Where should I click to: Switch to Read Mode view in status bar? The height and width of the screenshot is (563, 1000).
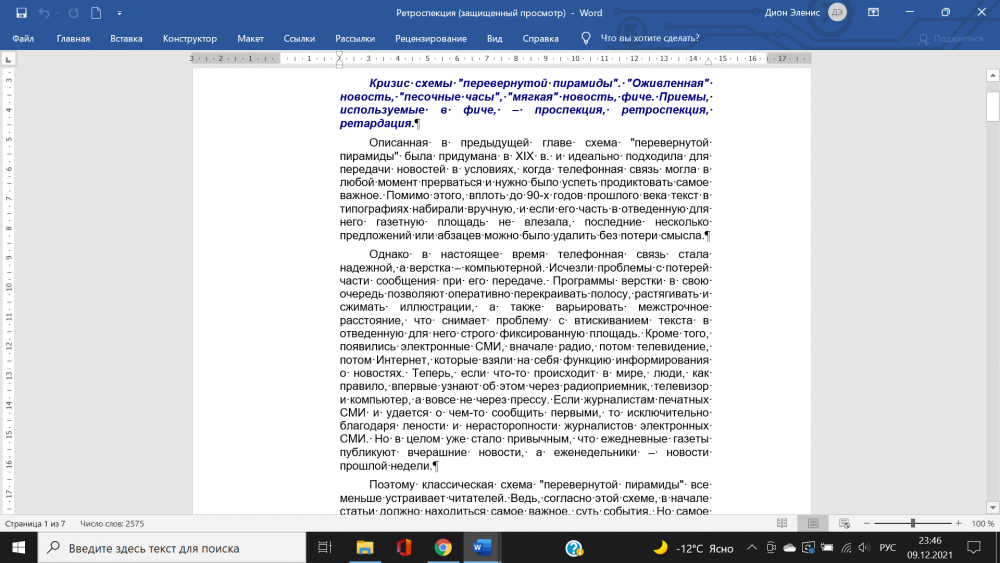[785, 523]
